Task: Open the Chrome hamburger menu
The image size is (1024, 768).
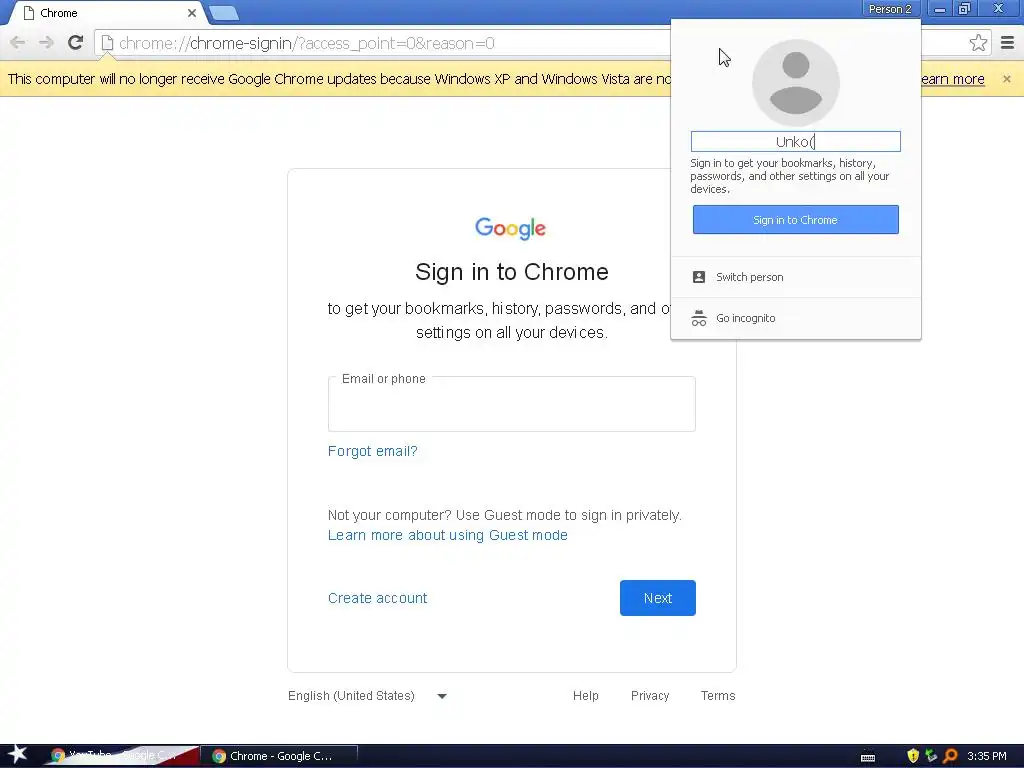Action: click(1007, 43)
